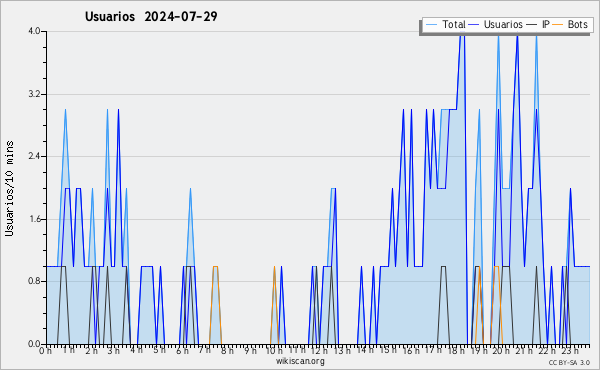Click the '8 h' x-axis label
The width and height of the screenshot is (600, 370).
tap(227, 350)
